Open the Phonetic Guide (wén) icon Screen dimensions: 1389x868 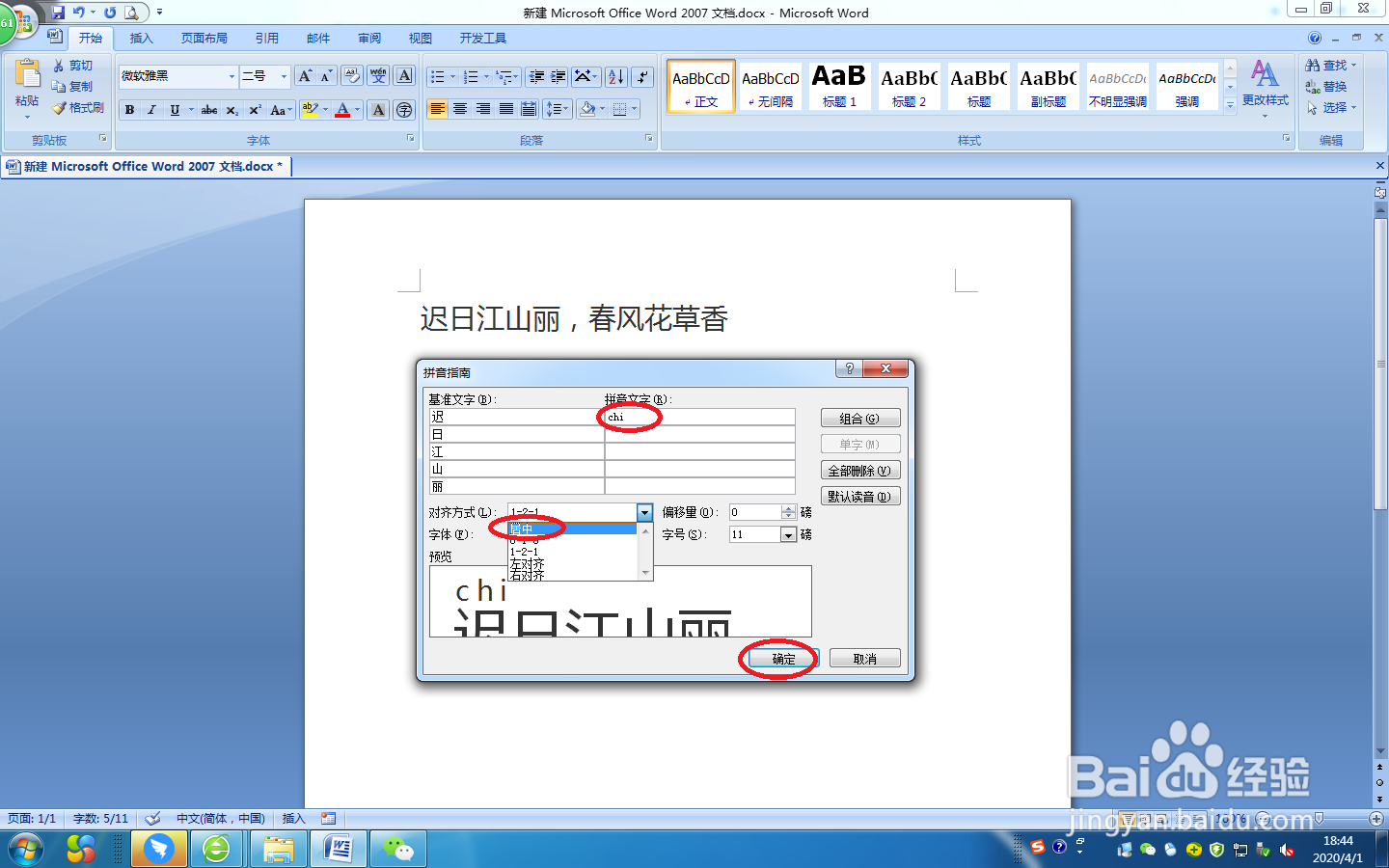click(x=378, y=76)
